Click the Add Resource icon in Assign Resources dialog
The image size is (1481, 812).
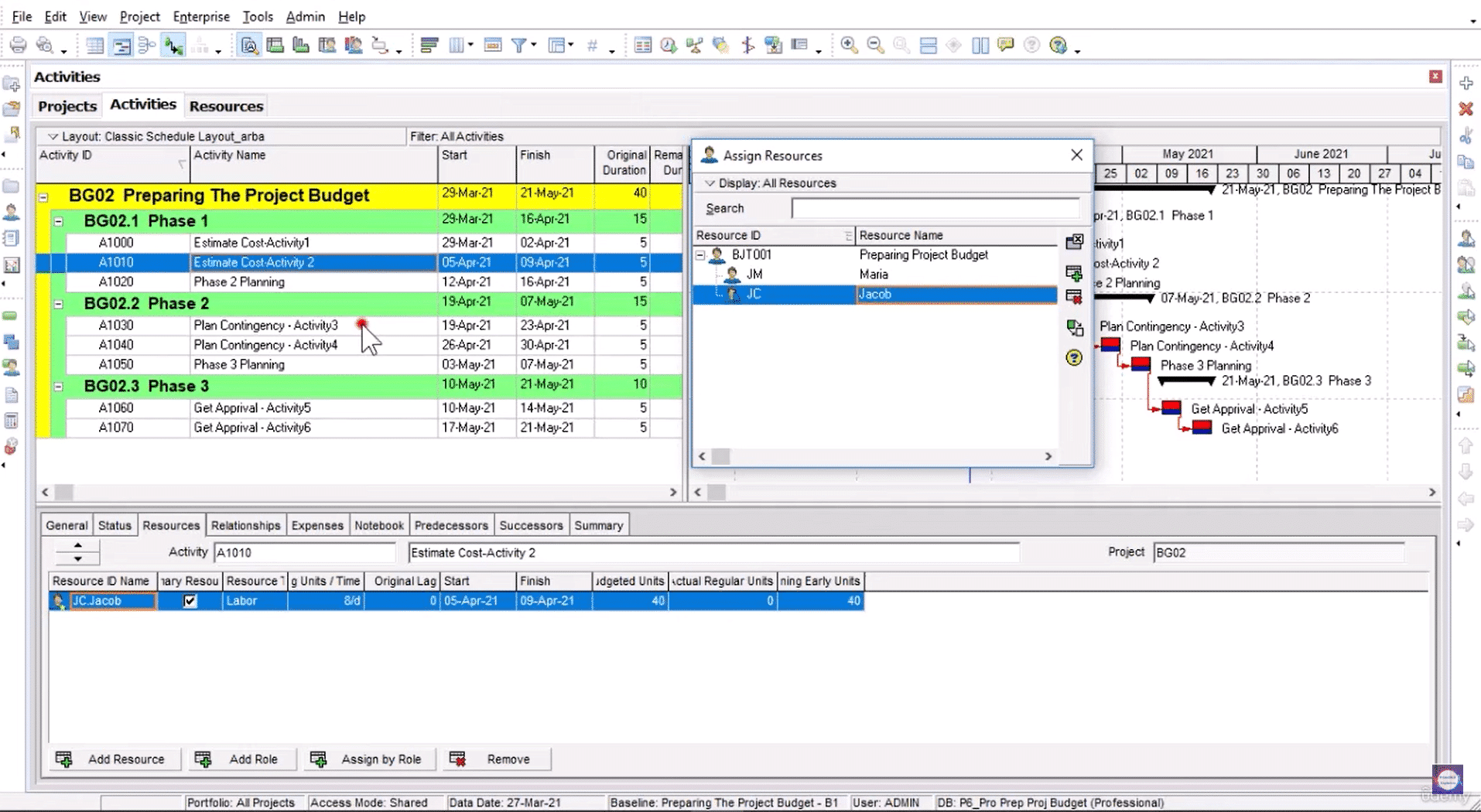1075,273
